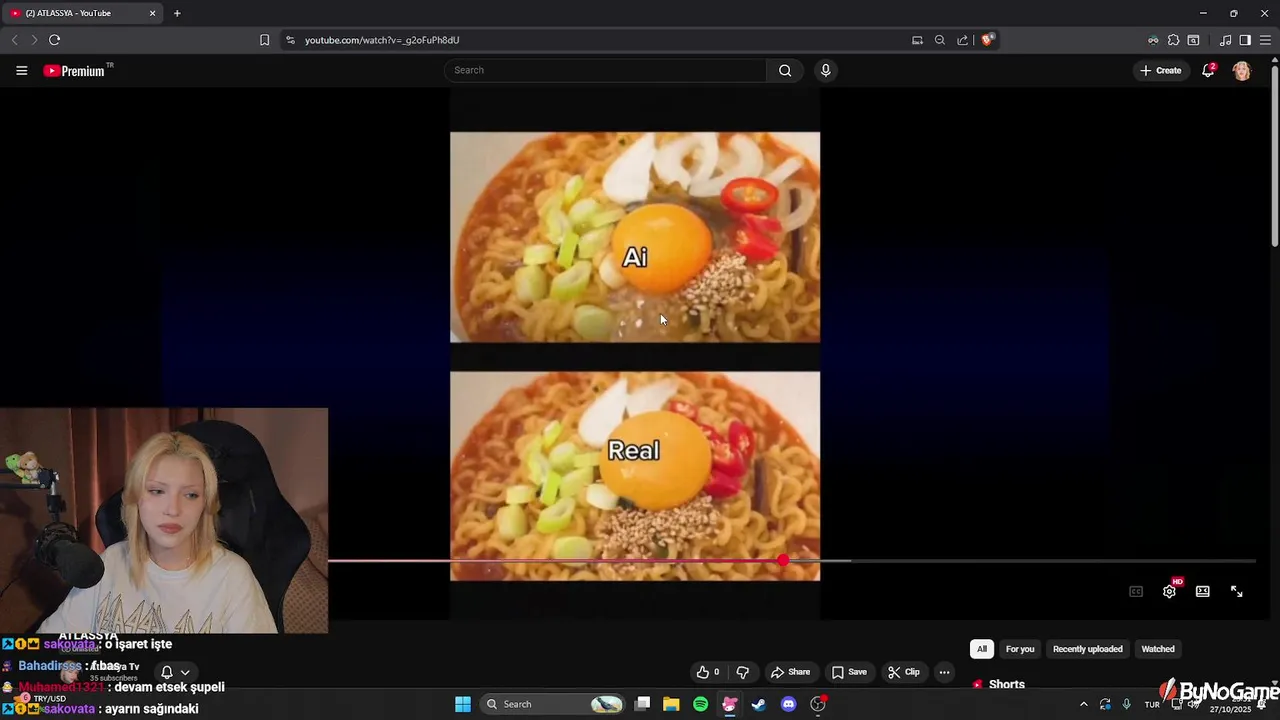Open File Explorer from taskbar
This screenshot has width=1280, height=720.
click(x=671, y=704)
